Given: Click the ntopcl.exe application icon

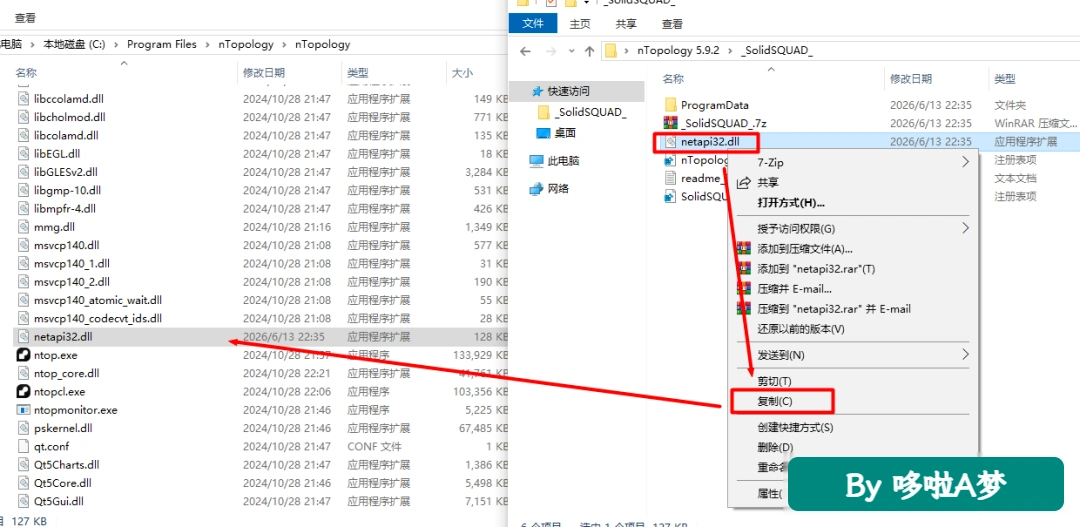Looking at the screenshot, I should click(x=24, y=391).
